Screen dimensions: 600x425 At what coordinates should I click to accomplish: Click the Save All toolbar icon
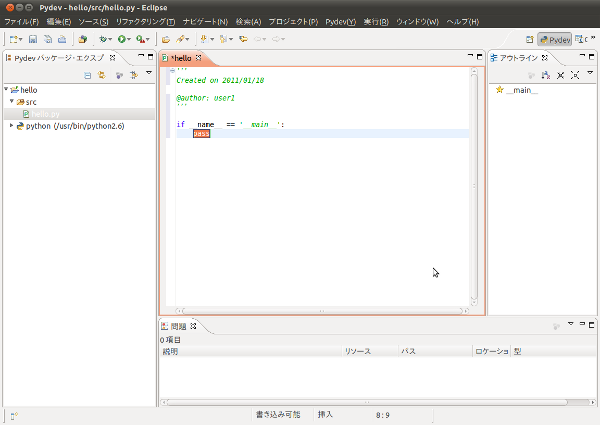[x=48, y=39]
